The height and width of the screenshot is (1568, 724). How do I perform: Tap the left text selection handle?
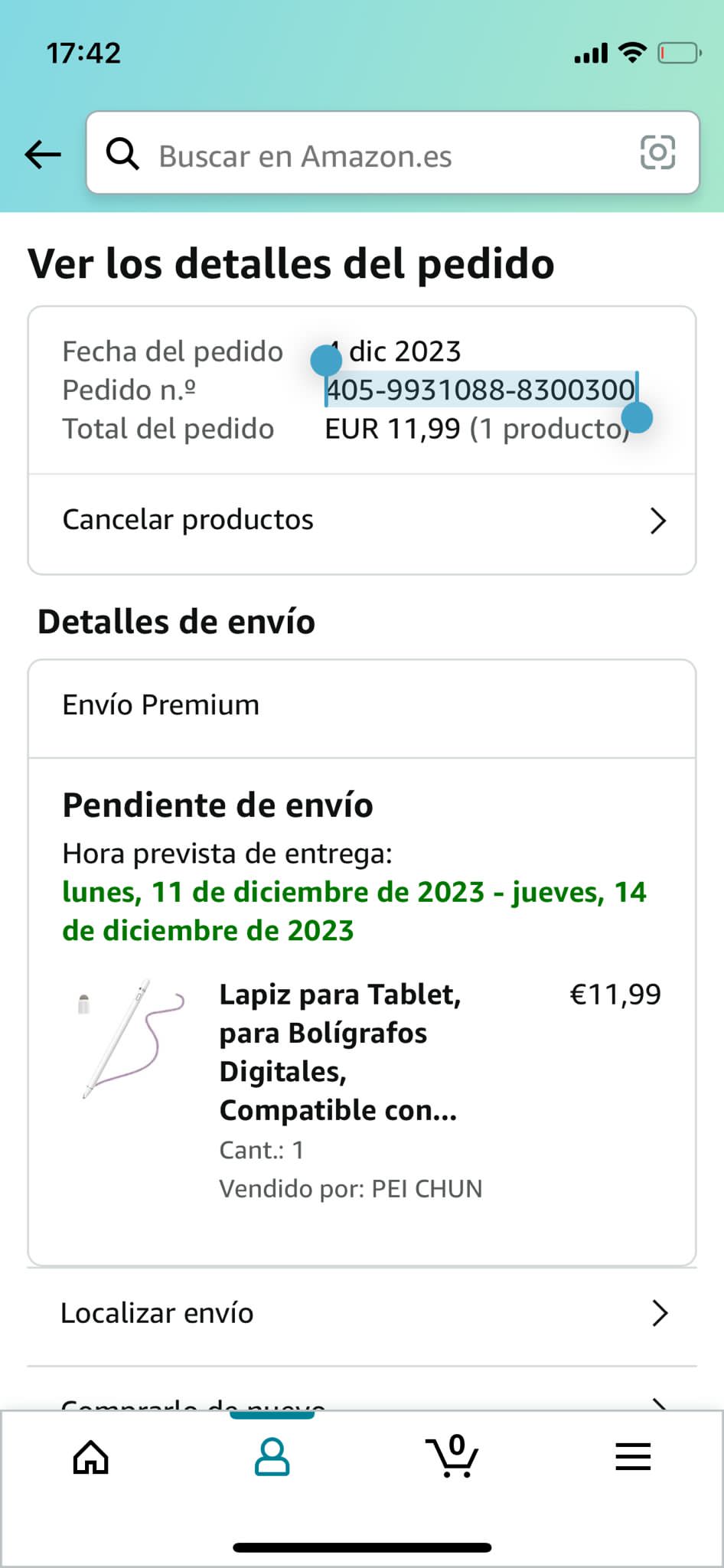(x=326, y=361)
